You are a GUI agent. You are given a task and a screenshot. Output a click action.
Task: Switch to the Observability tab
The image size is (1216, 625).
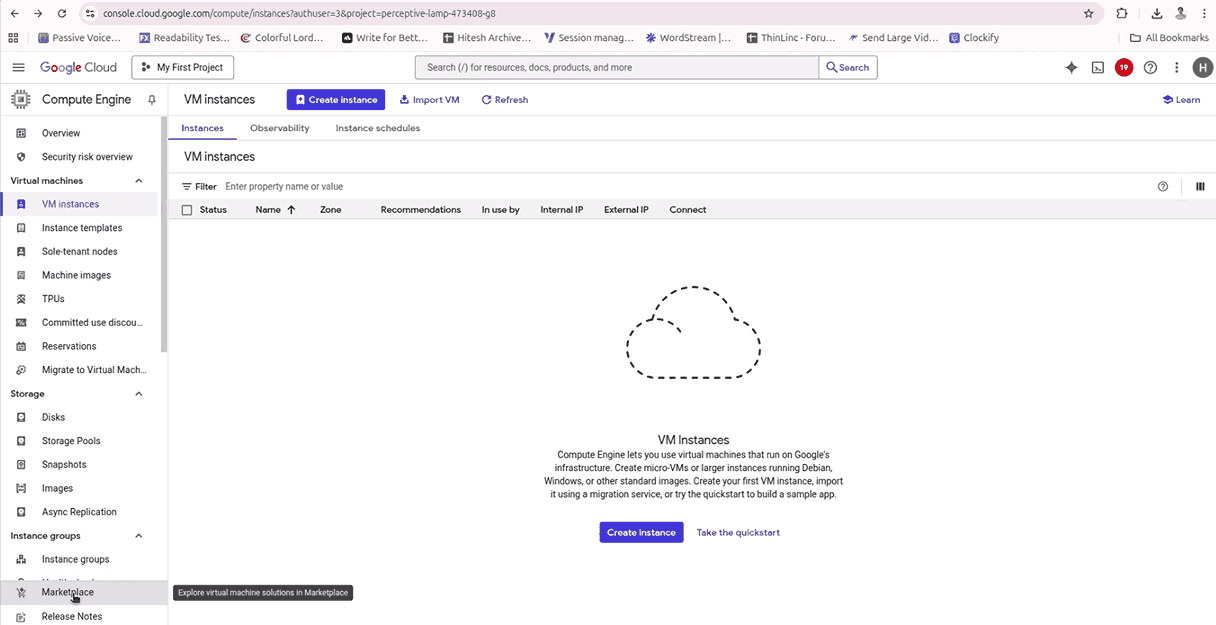279,128
